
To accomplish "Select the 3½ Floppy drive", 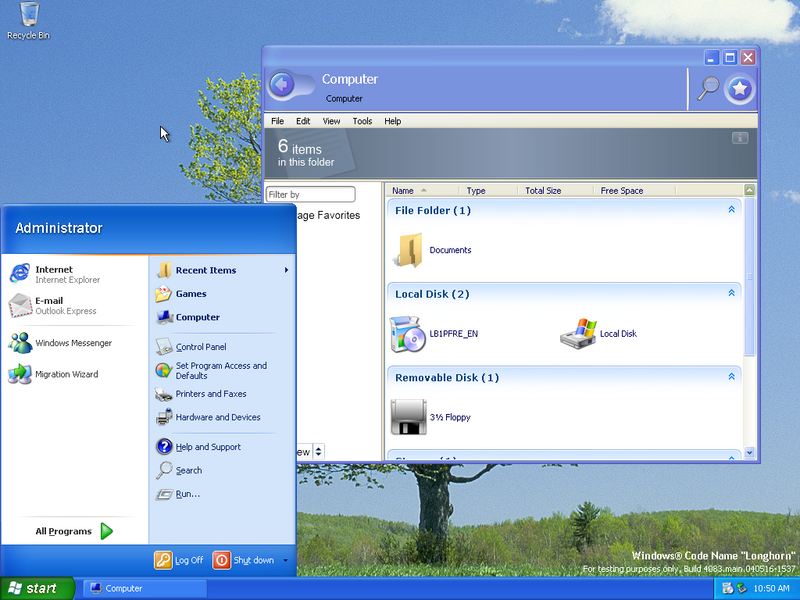I will point(408,417).
